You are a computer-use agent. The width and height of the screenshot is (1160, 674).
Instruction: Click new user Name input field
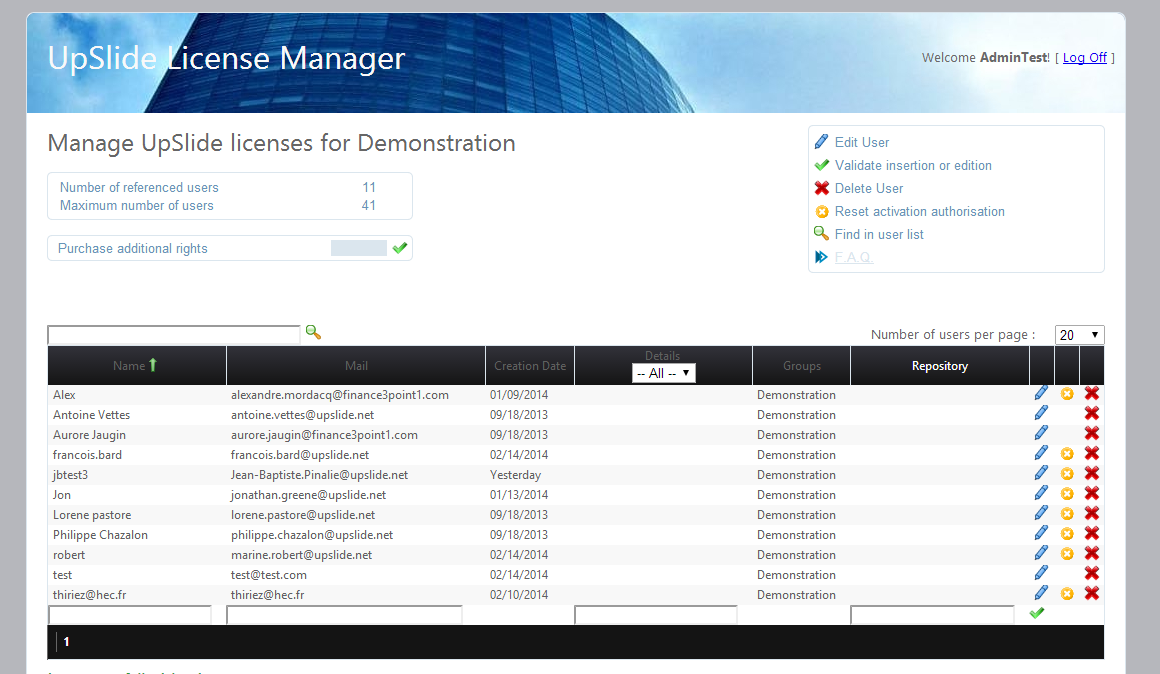130,615
